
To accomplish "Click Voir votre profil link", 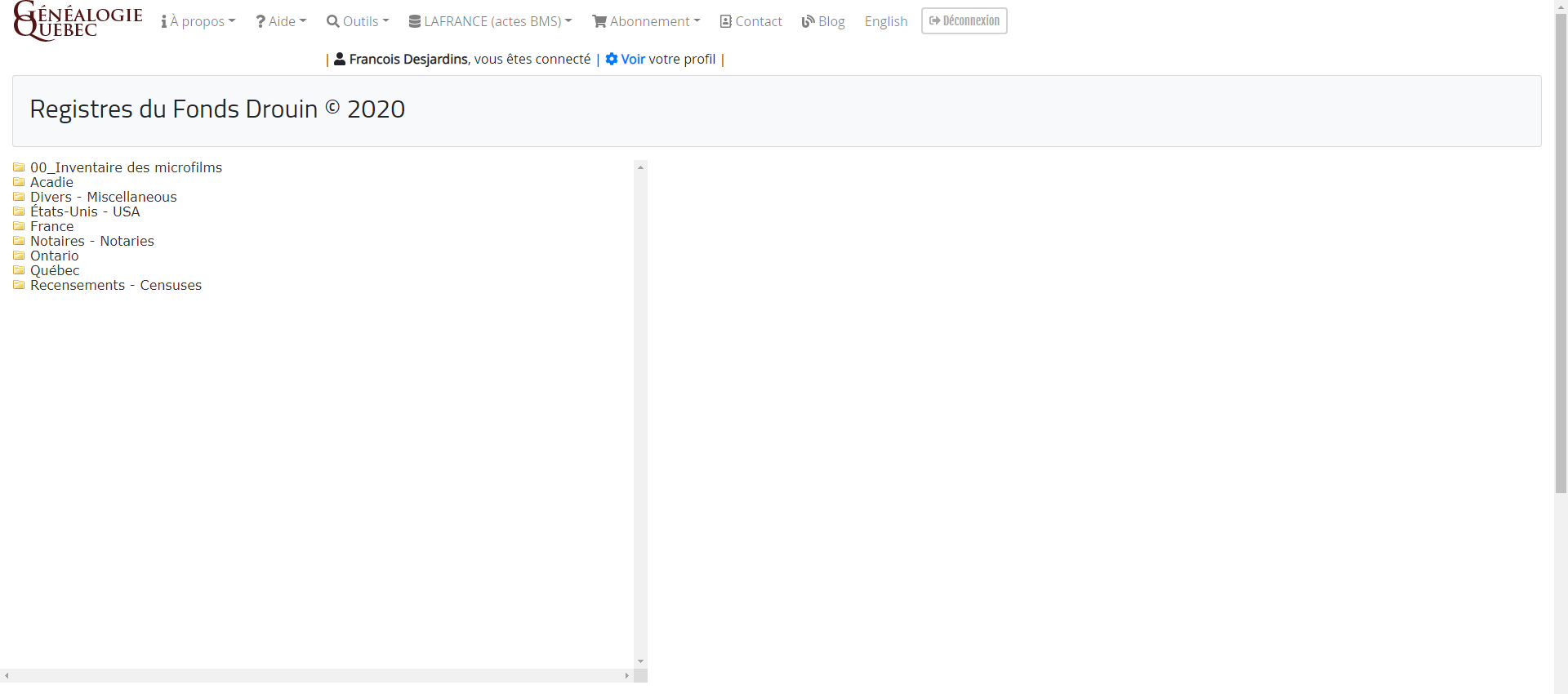I will pos(661,59).
